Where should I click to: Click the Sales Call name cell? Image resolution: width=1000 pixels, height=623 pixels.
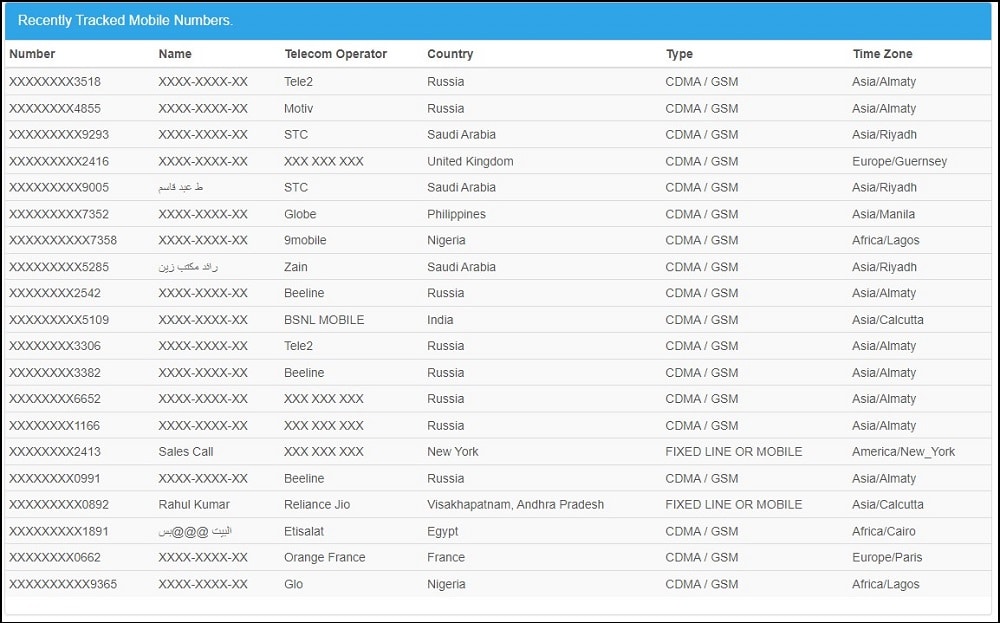coord(186,452)
